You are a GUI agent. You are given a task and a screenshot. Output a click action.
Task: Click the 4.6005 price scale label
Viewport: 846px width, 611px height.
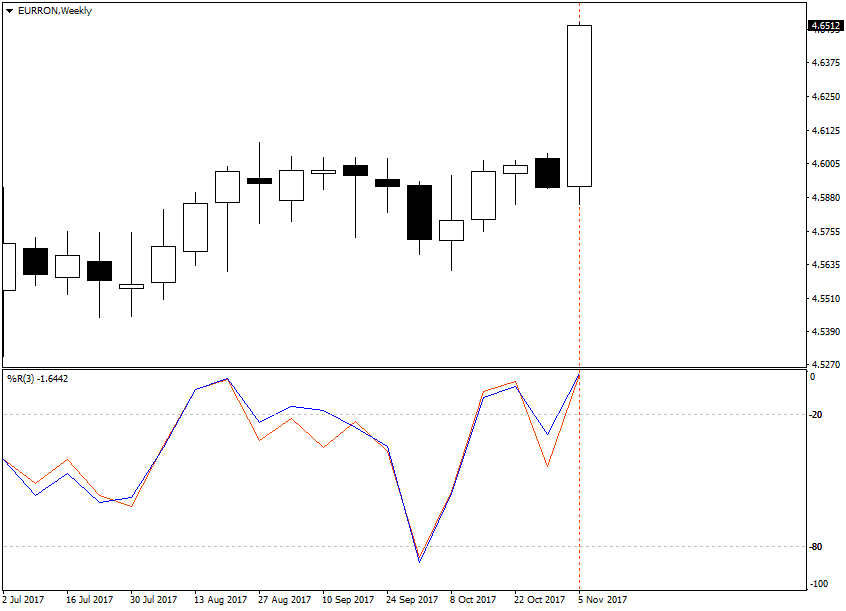[x=826, y=164]
